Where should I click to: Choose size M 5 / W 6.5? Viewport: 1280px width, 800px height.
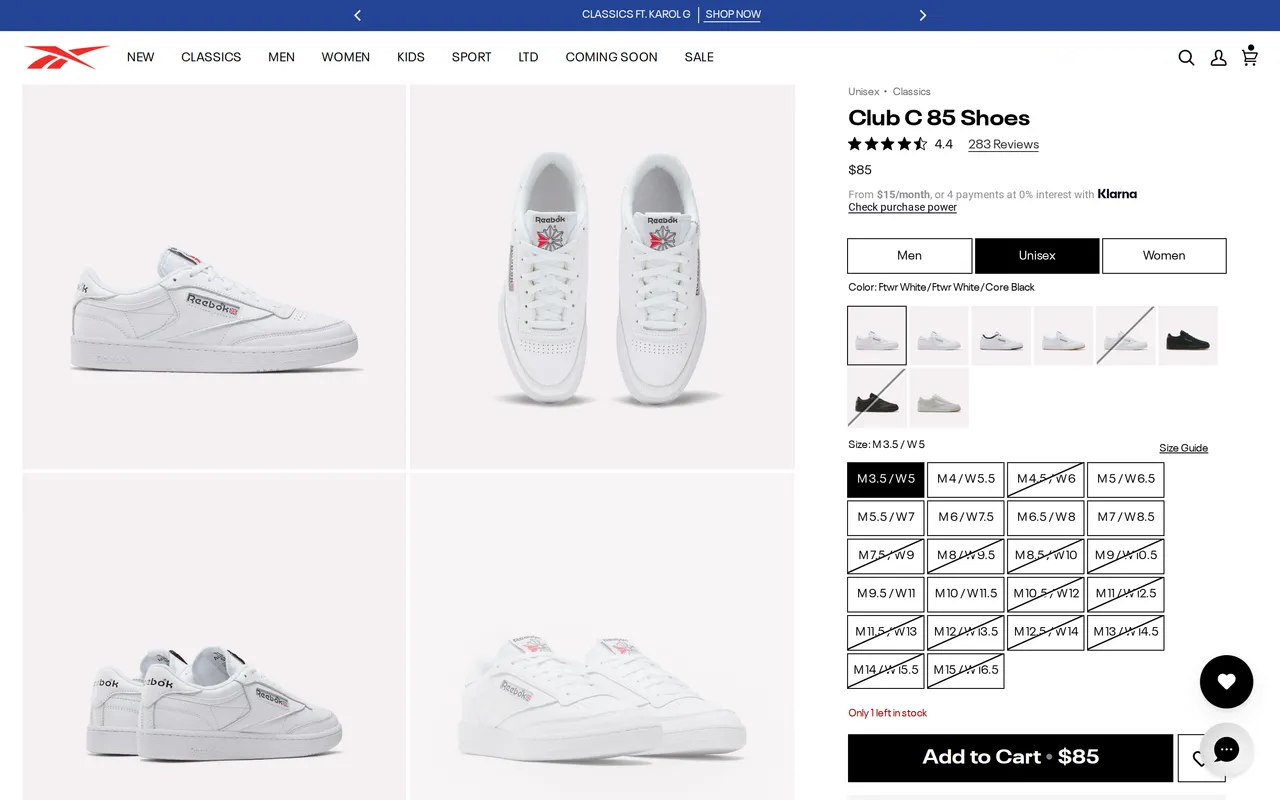(x=1125, y=480)
